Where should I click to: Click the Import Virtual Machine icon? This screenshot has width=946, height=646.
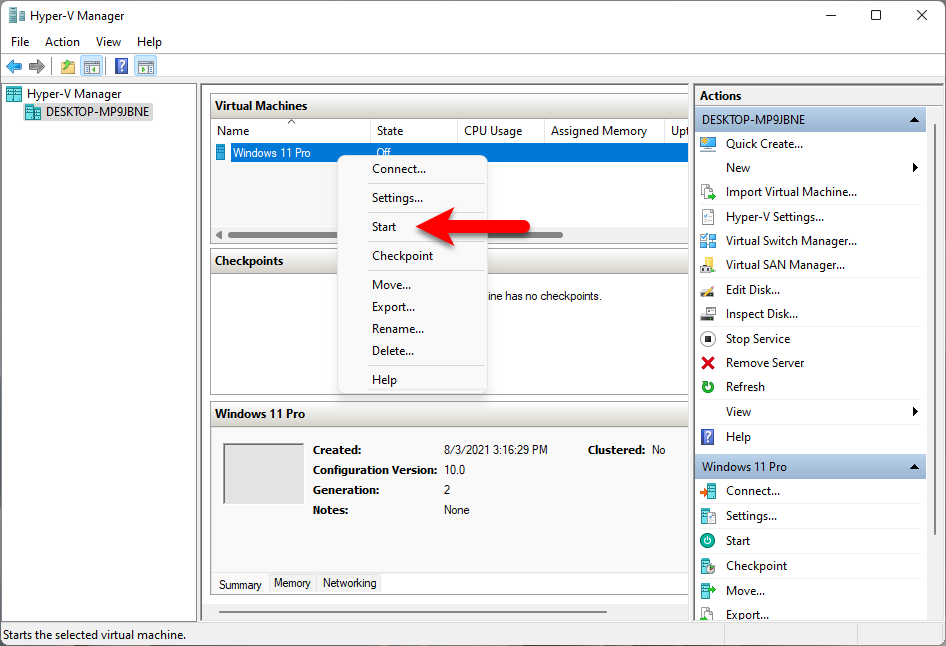tap(708, 192)
